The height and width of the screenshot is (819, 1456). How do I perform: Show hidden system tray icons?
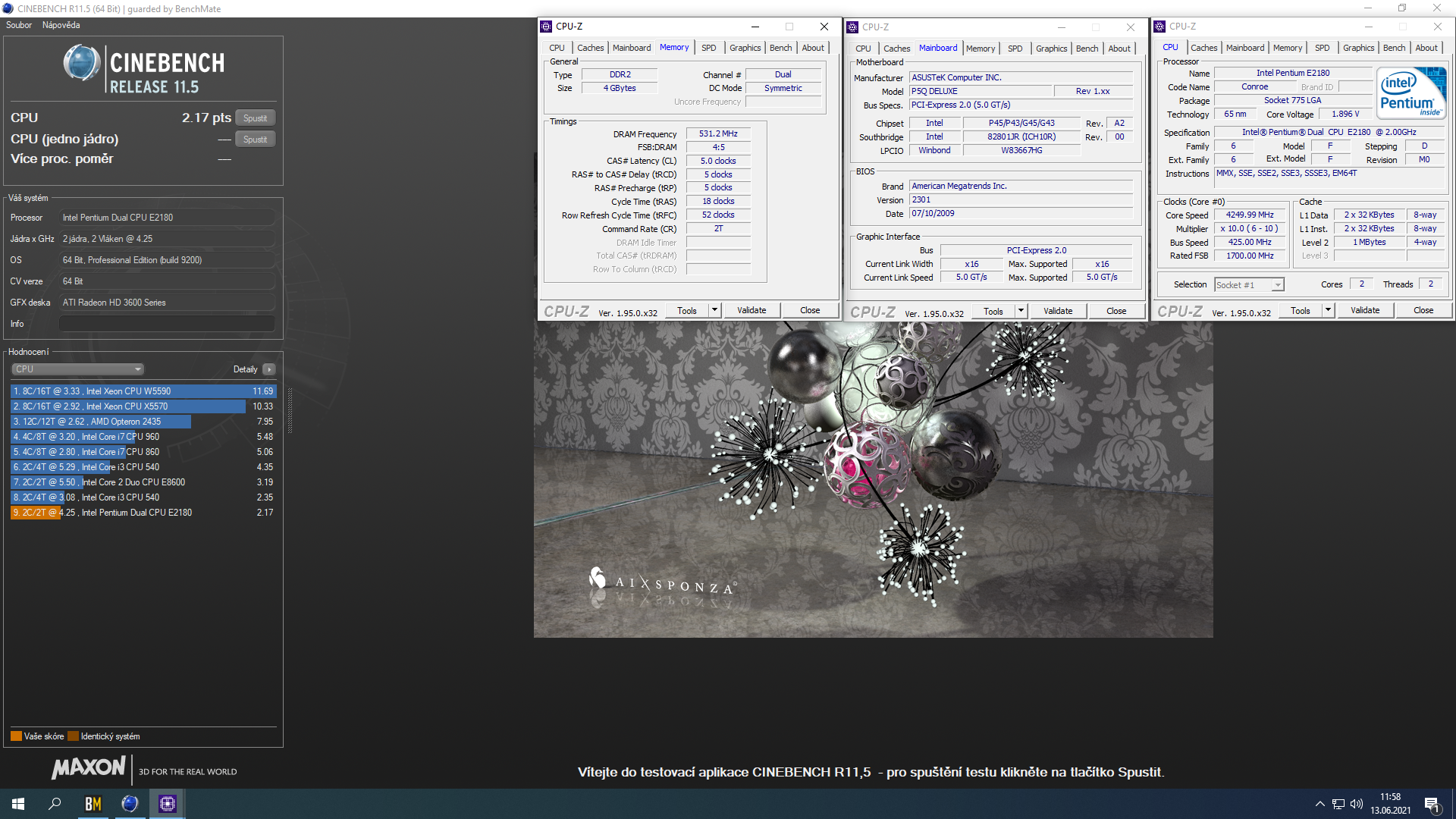point(1319,804)
